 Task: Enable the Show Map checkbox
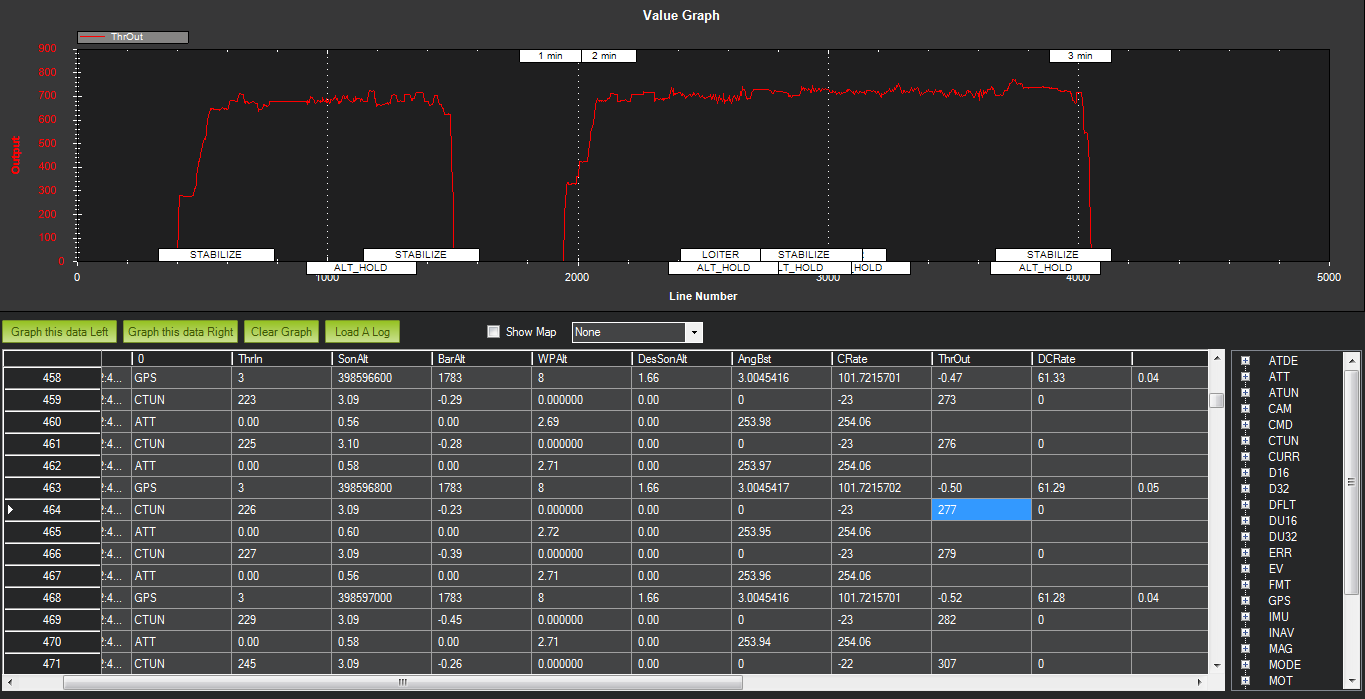point(493,332)
